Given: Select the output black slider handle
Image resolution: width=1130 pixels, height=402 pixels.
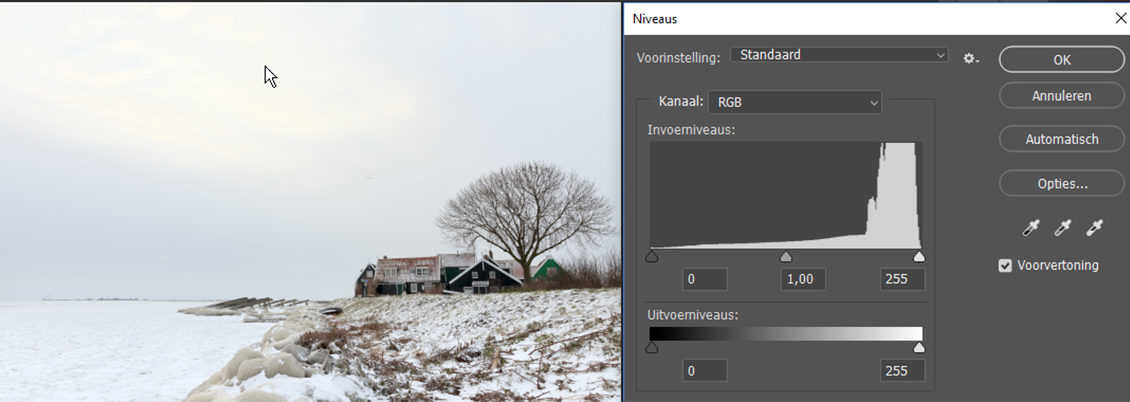Looking at the screenshot, I should coord(651,348).
